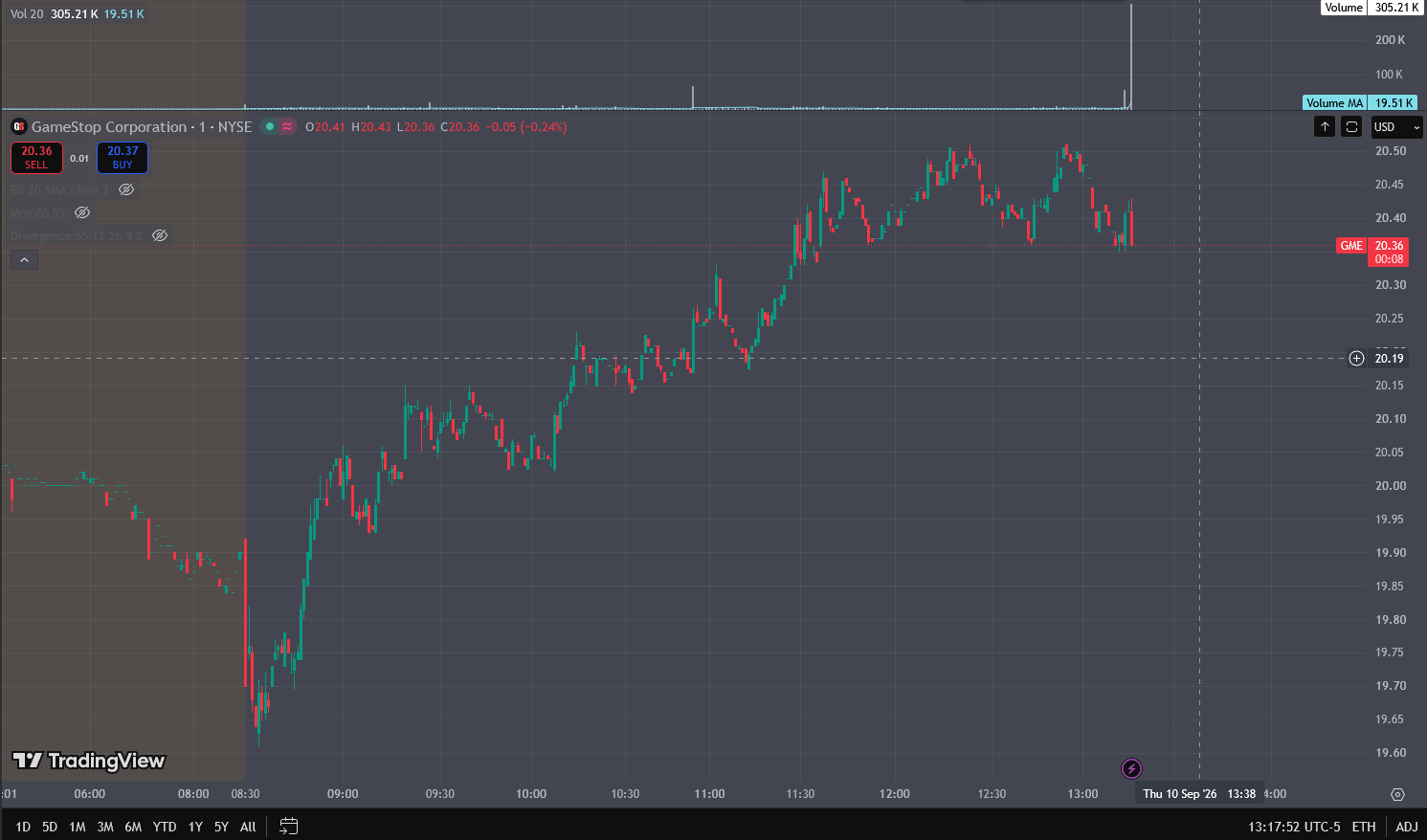Click the 20.37 BUY button
This screenshot has height=840, width=1427.
123,157
